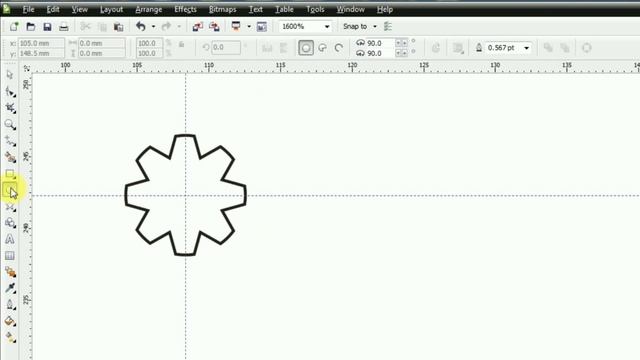Open Application launcher icon

click(x=236, y=27)
